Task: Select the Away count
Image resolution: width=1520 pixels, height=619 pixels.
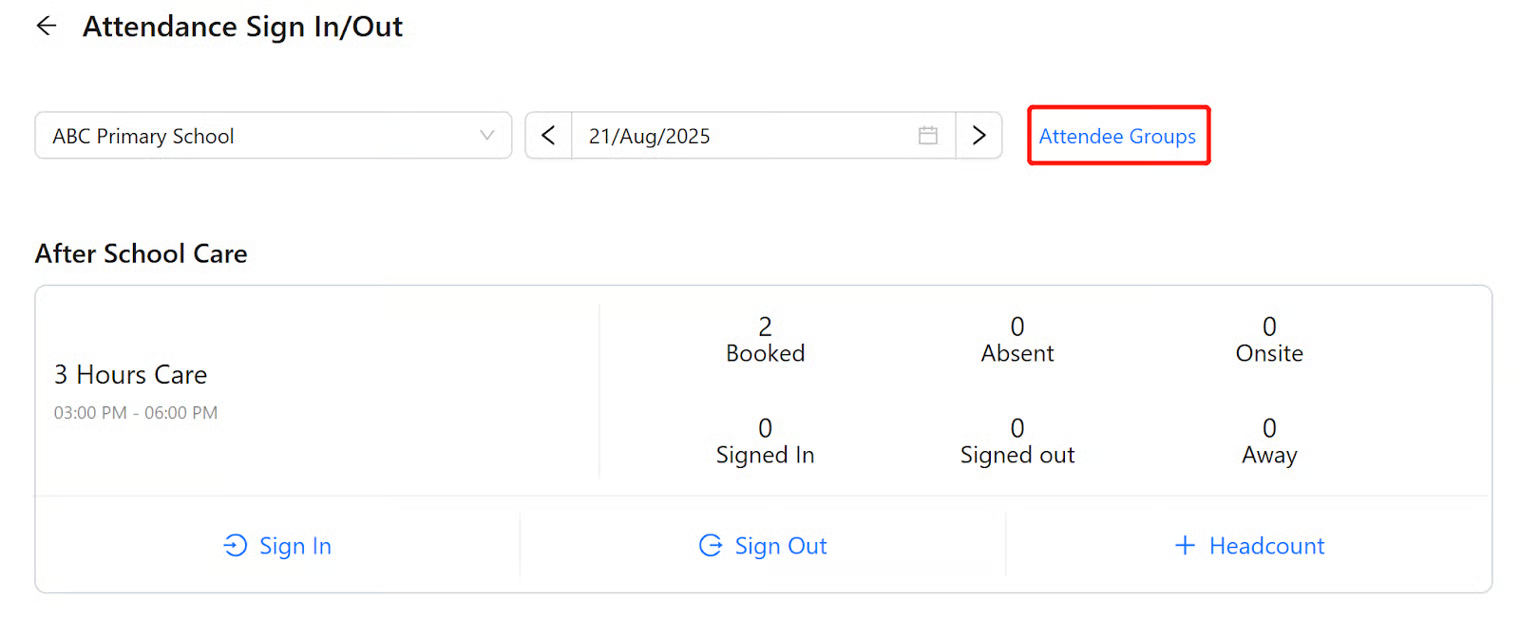Action: (x=1269, y=430)
